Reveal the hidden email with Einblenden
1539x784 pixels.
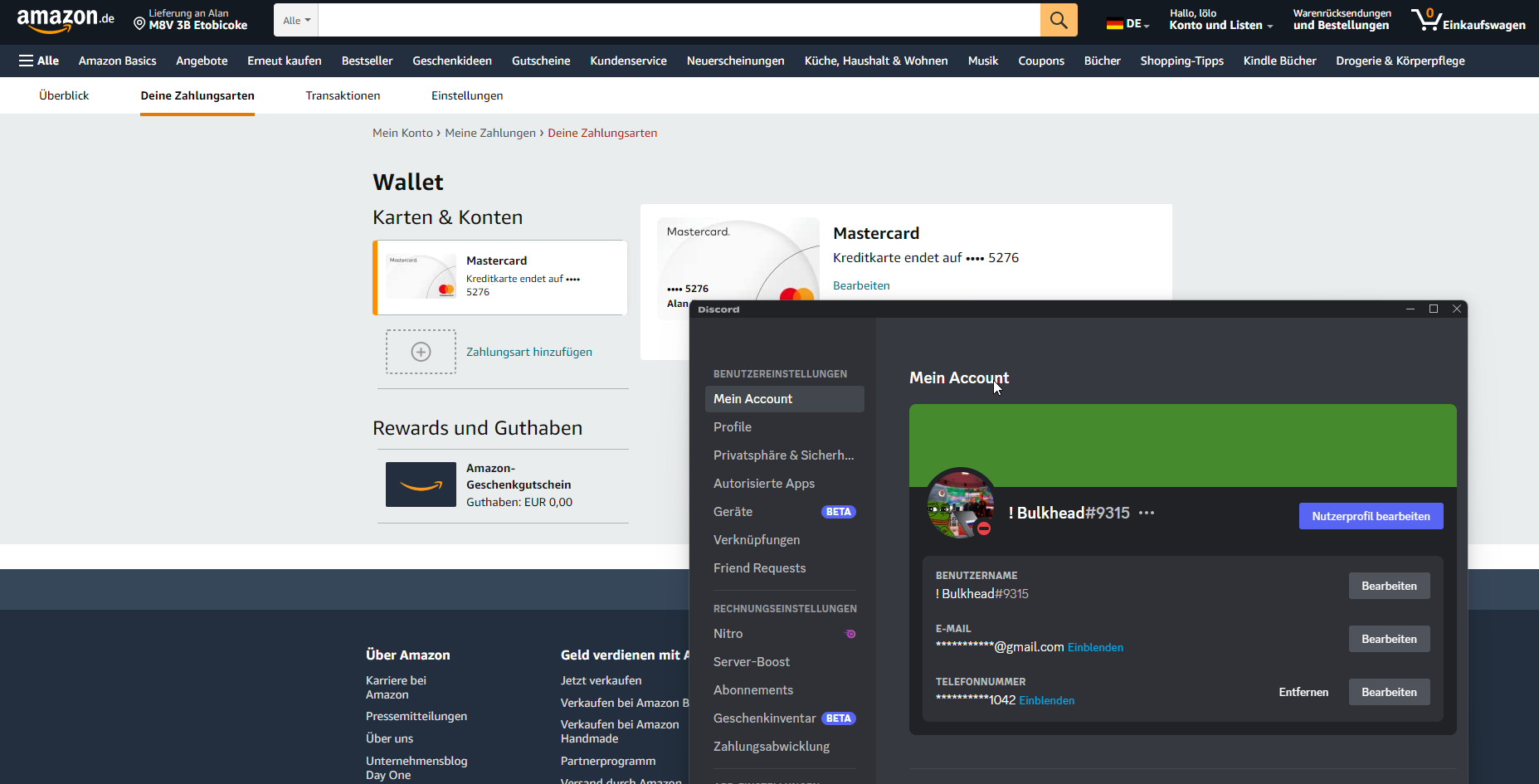[x=1095, y=648]
